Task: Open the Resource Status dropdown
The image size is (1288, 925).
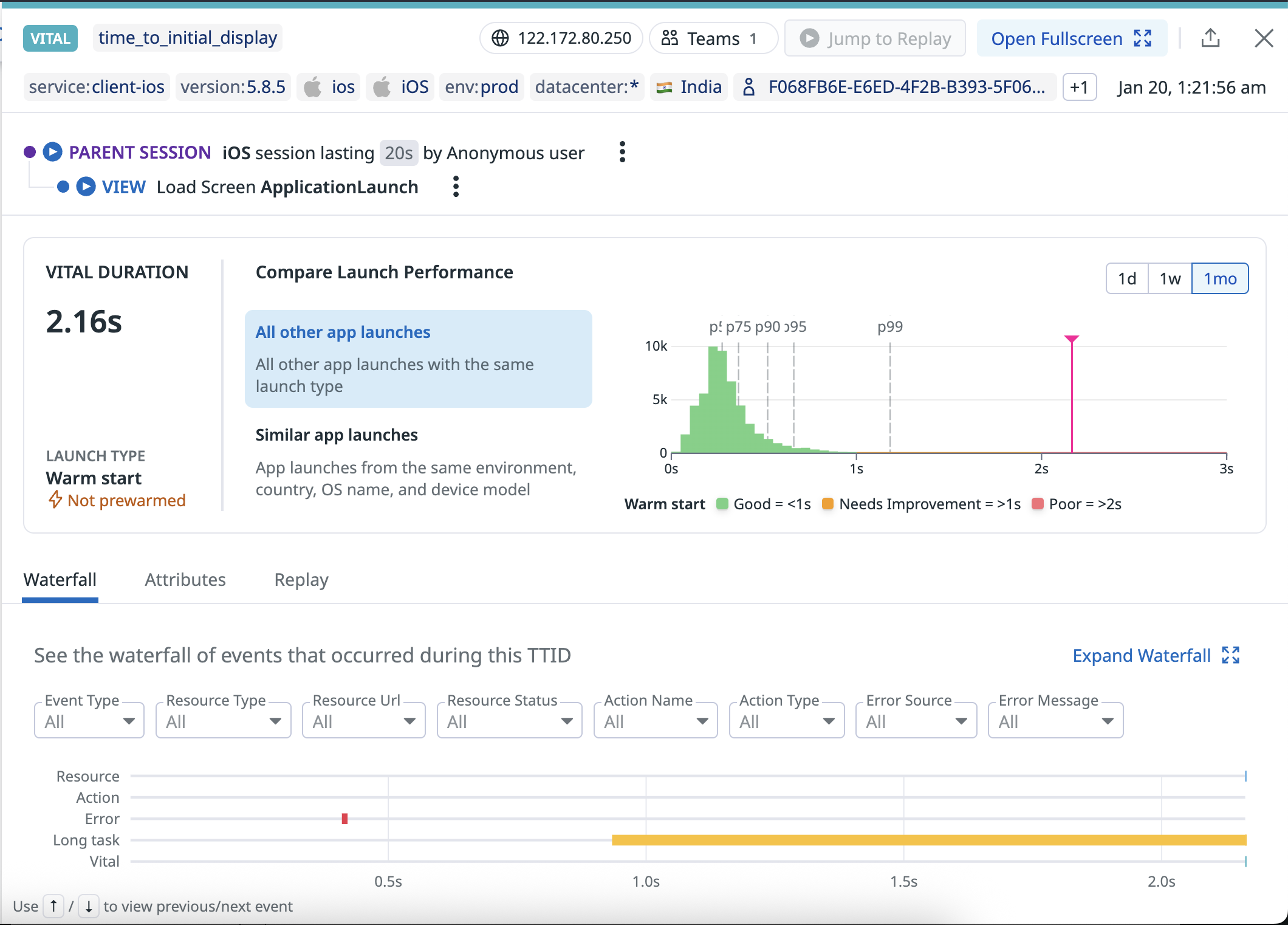Action: pyautogui.click(x=509, y=721)
